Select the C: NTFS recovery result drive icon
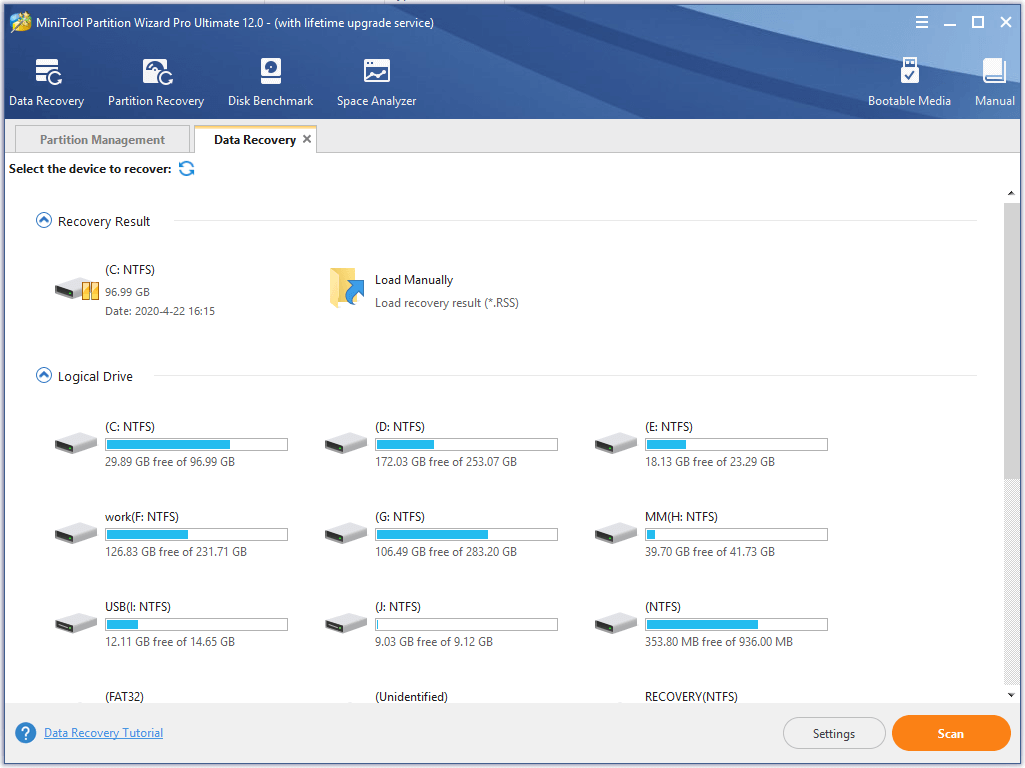This screenshot has width=1025, height=768. pos(76,288)
